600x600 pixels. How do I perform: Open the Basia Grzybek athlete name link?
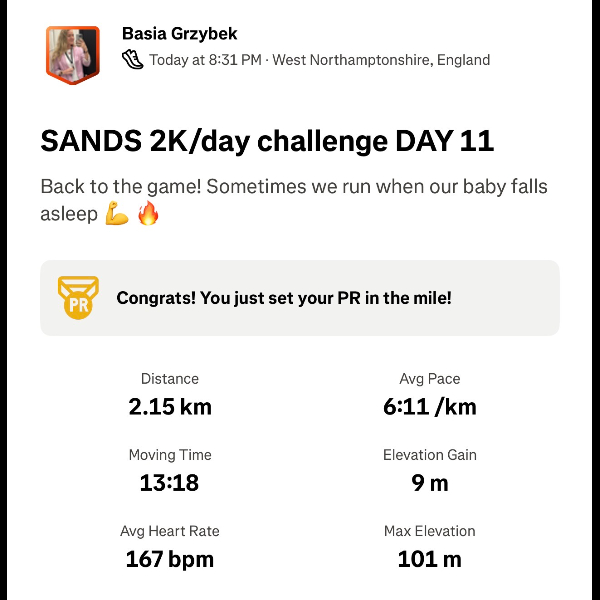pos(180,34)
